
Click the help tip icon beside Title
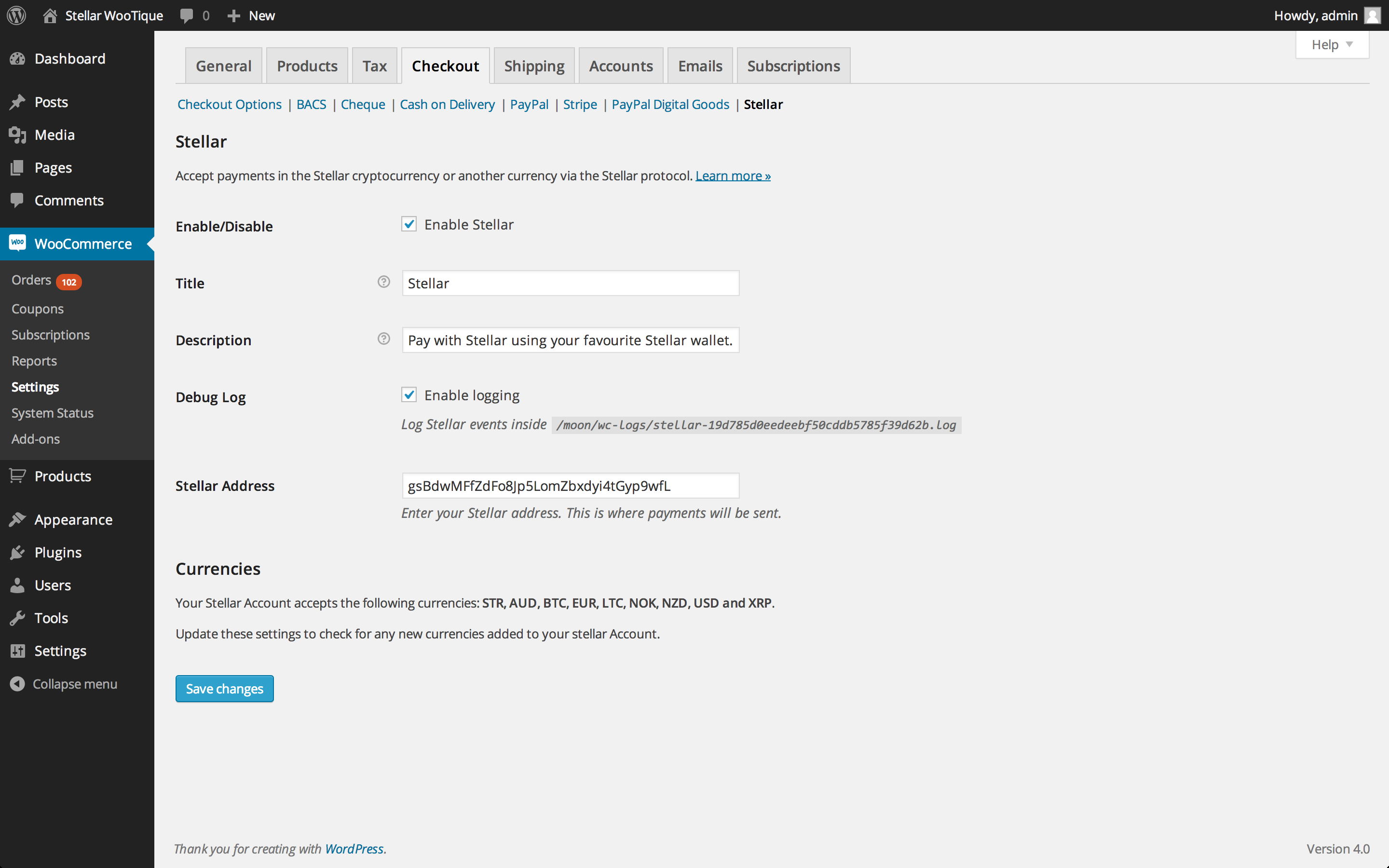pos(383,282)
